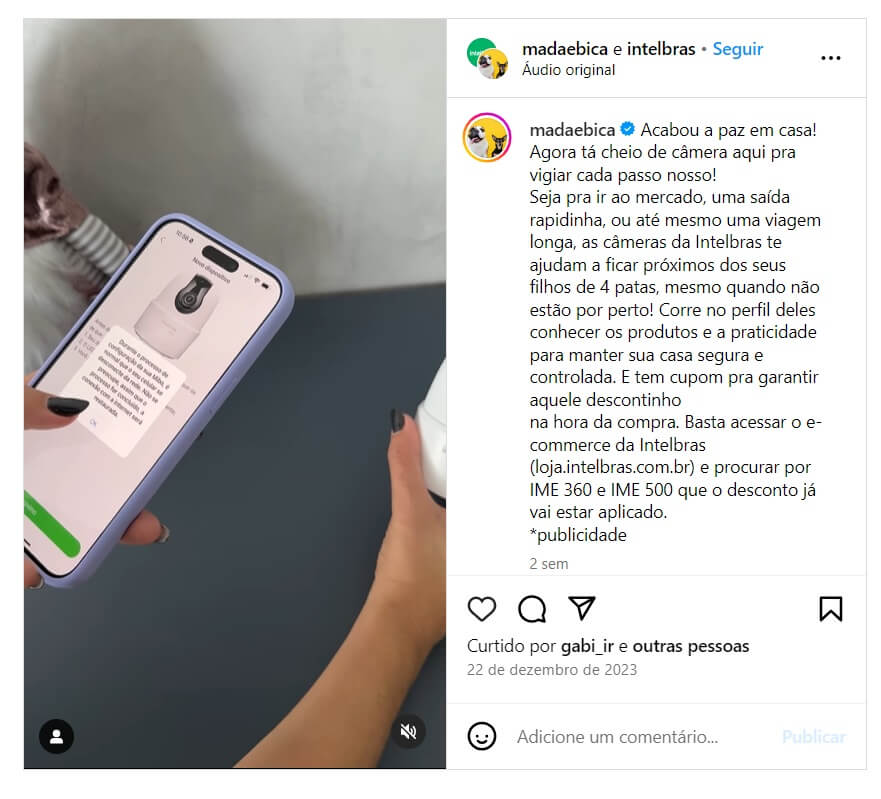This screenshot has height=799, width=881.
Task: Share post via paper plane icon
Action: (x=582, y=608)
